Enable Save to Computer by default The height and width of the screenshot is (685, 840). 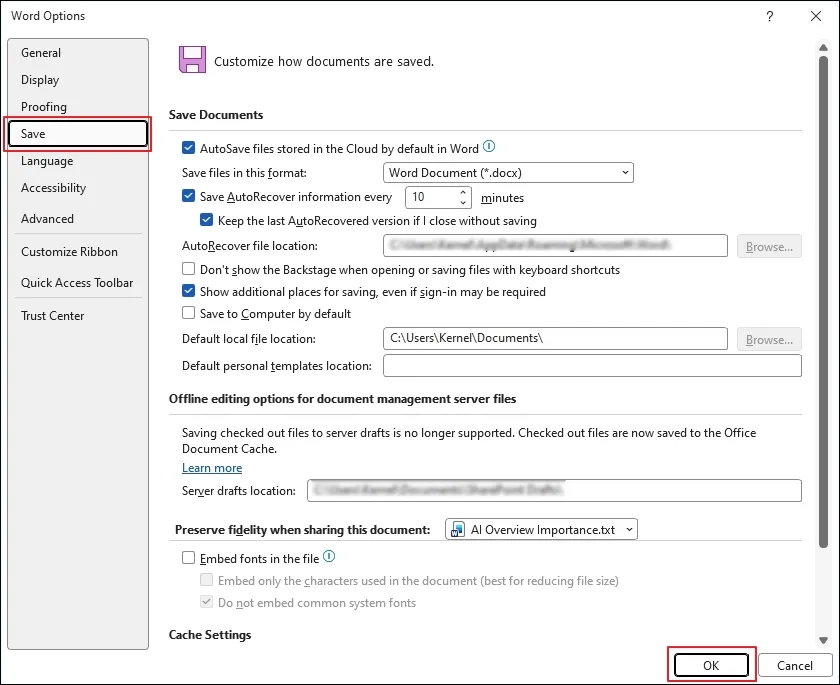[189, 313]
